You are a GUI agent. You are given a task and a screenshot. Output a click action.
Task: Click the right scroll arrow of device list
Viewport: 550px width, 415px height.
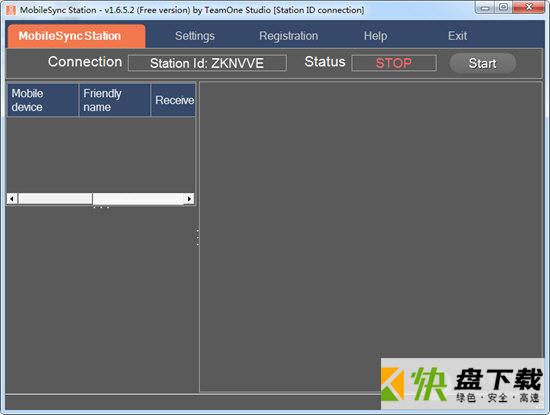tap(189, 199)
